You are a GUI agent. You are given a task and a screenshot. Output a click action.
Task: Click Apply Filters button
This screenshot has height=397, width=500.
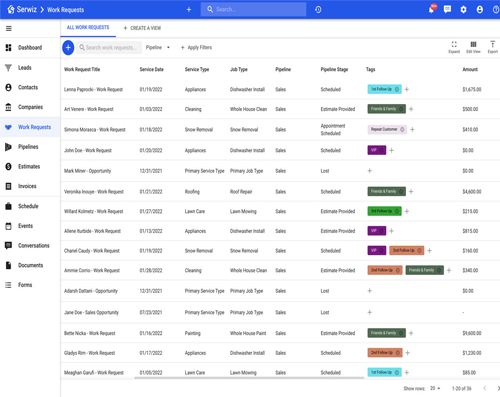[196, 47]
